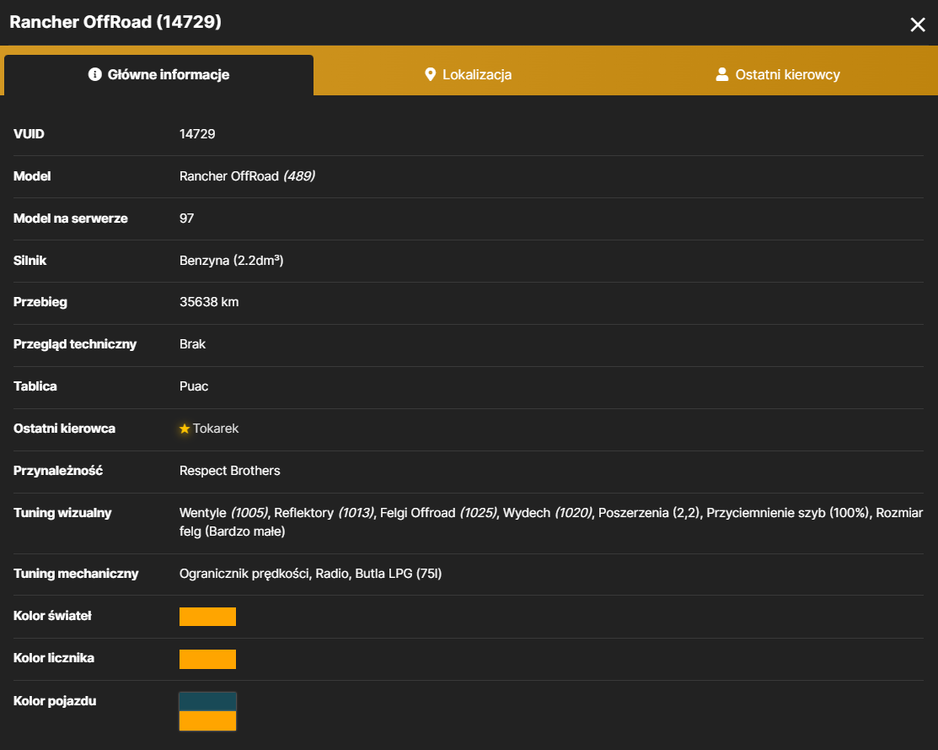
Task: Click the Przegląd techniczny label
Action: click(x=75, y=344)
